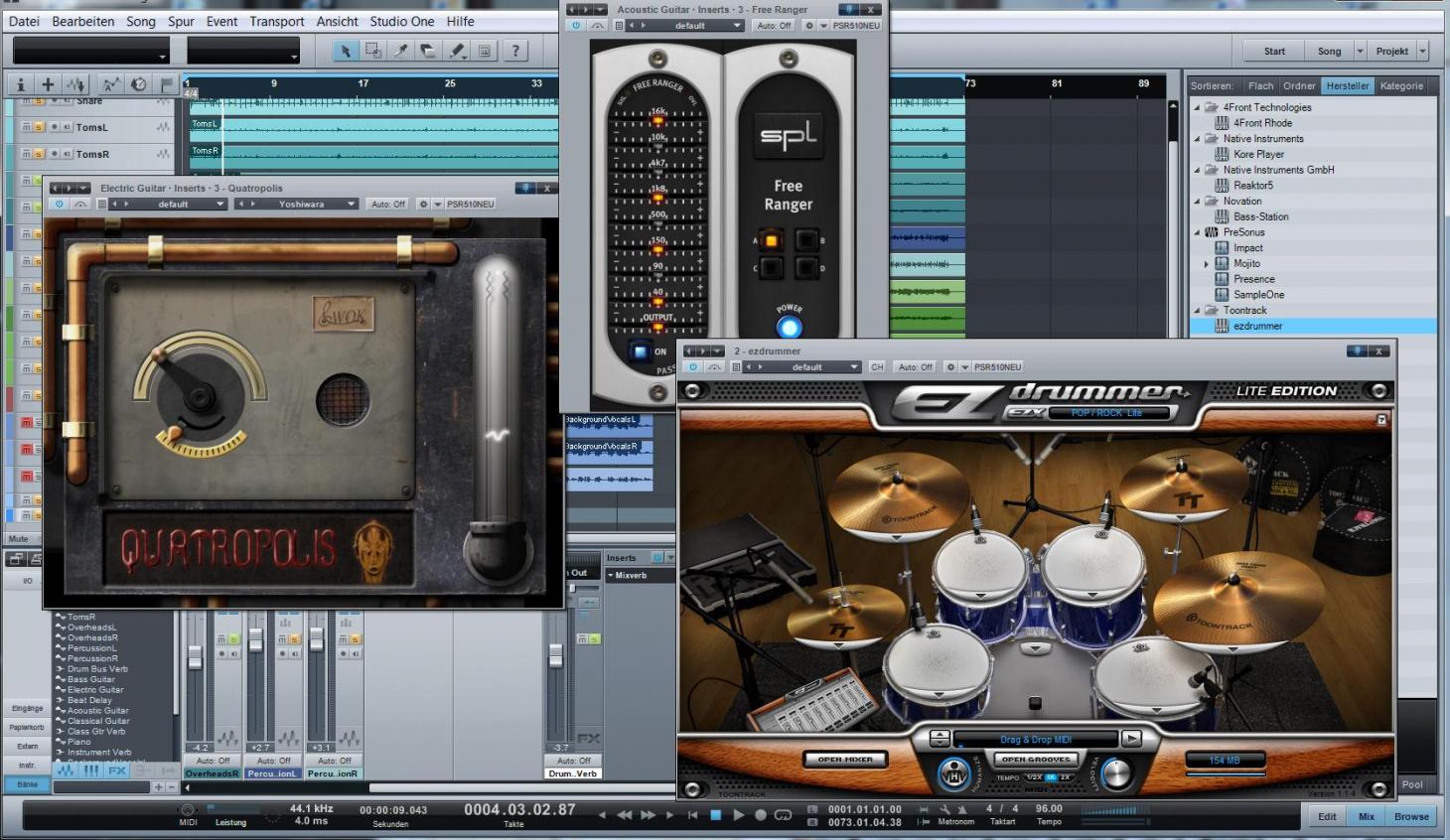The image size is (1450, 840).
Task: Collapse the PreSonus vendor folder
Action: pyautogui.click(x=1197, y=232)
